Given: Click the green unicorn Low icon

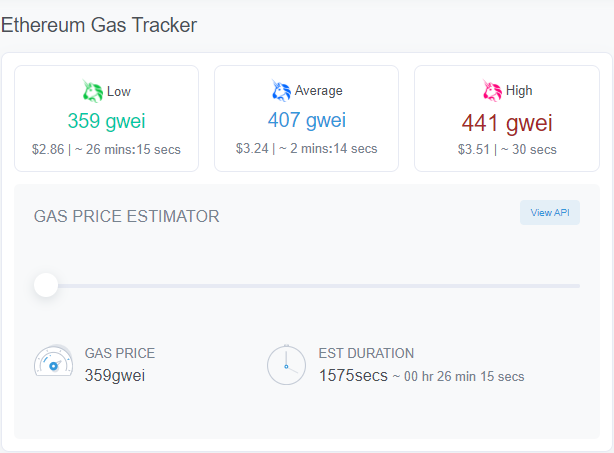Looking at the screenshot, I should (x=93, y=92).
